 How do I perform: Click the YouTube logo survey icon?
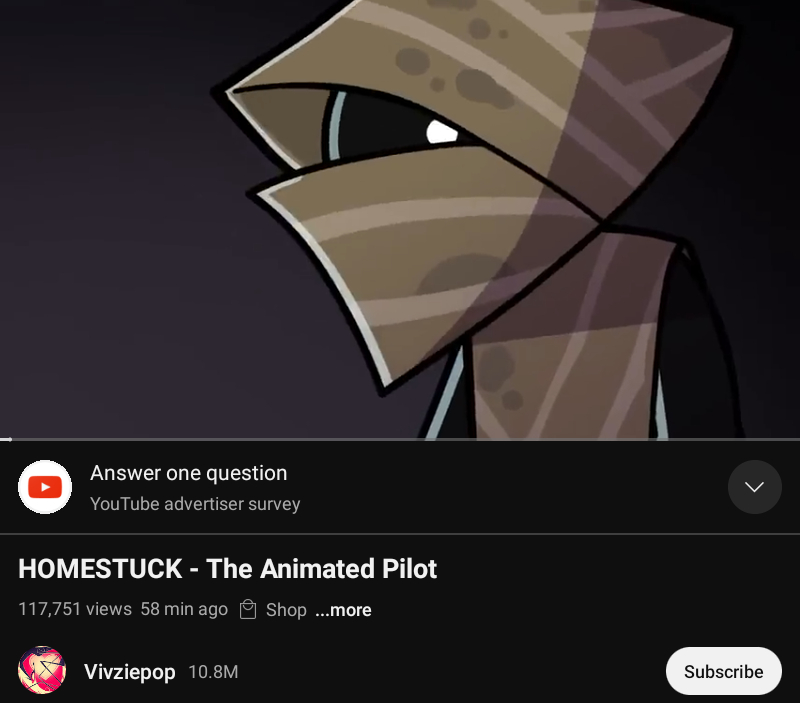pos(45,487)
